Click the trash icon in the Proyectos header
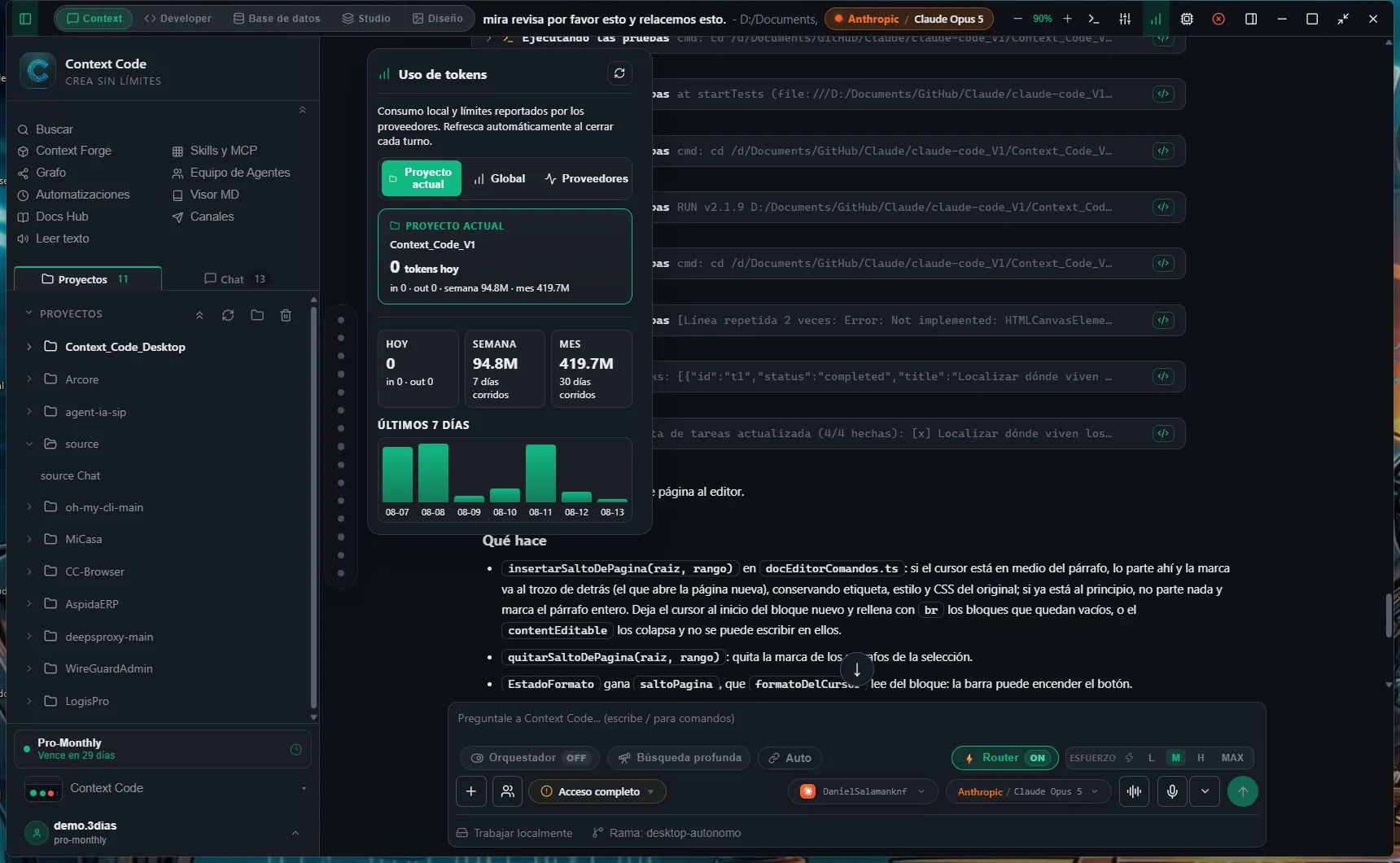 coord(286,315)
